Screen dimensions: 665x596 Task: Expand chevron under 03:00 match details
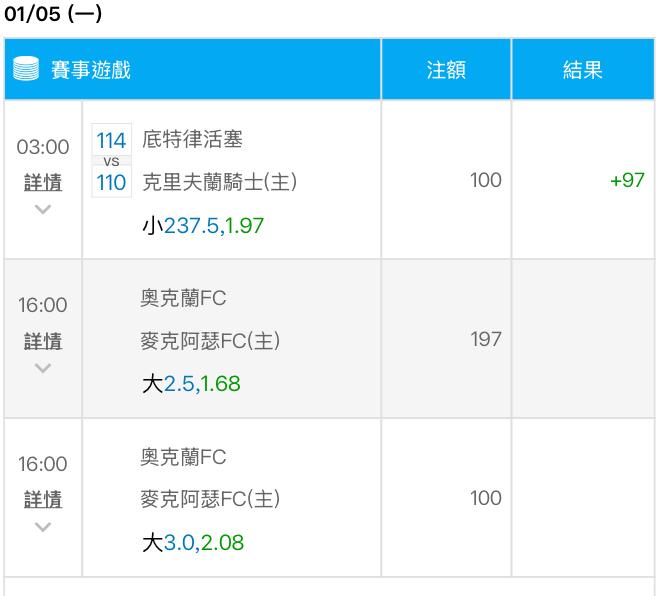[43, 210]
